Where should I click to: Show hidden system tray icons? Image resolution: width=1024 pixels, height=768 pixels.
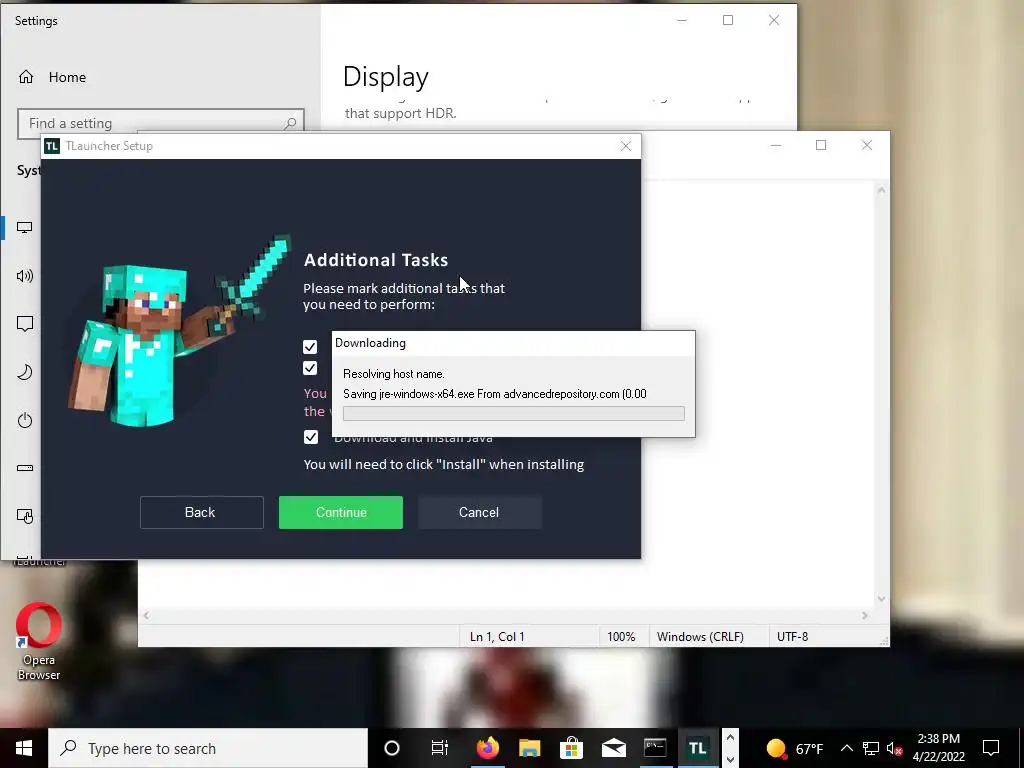(x=846, y=748)
